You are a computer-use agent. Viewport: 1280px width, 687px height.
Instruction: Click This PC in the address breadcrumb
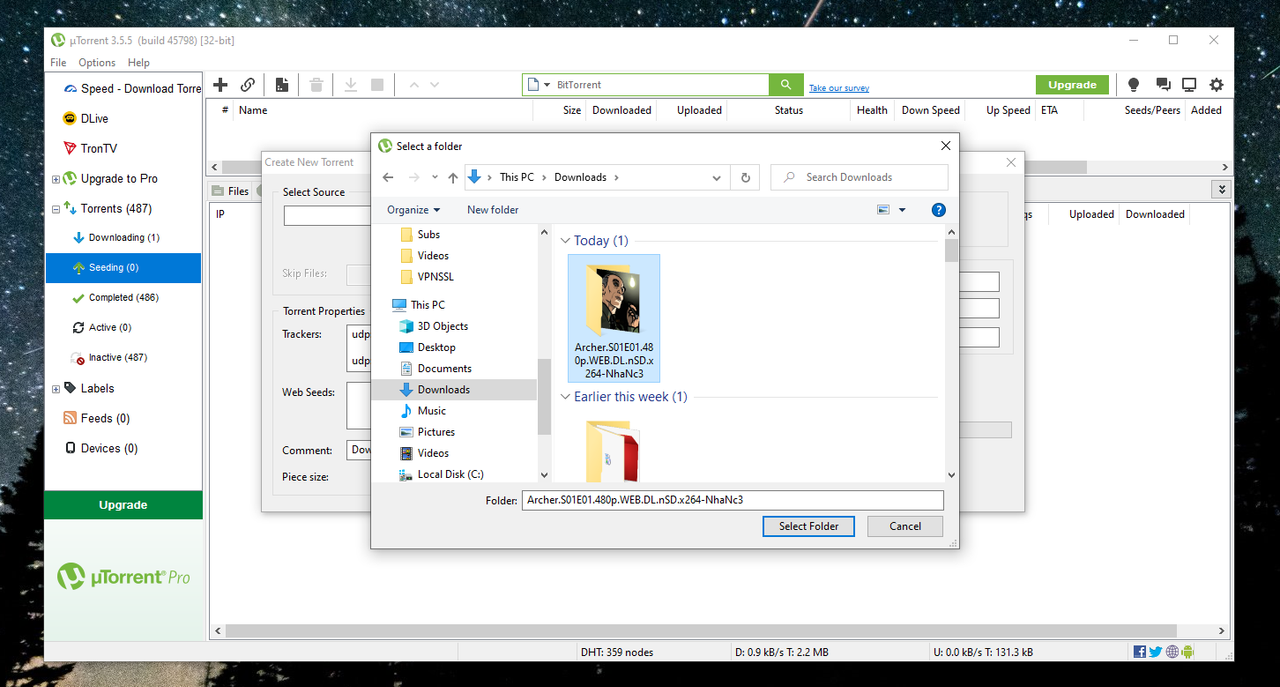point(517,177)
